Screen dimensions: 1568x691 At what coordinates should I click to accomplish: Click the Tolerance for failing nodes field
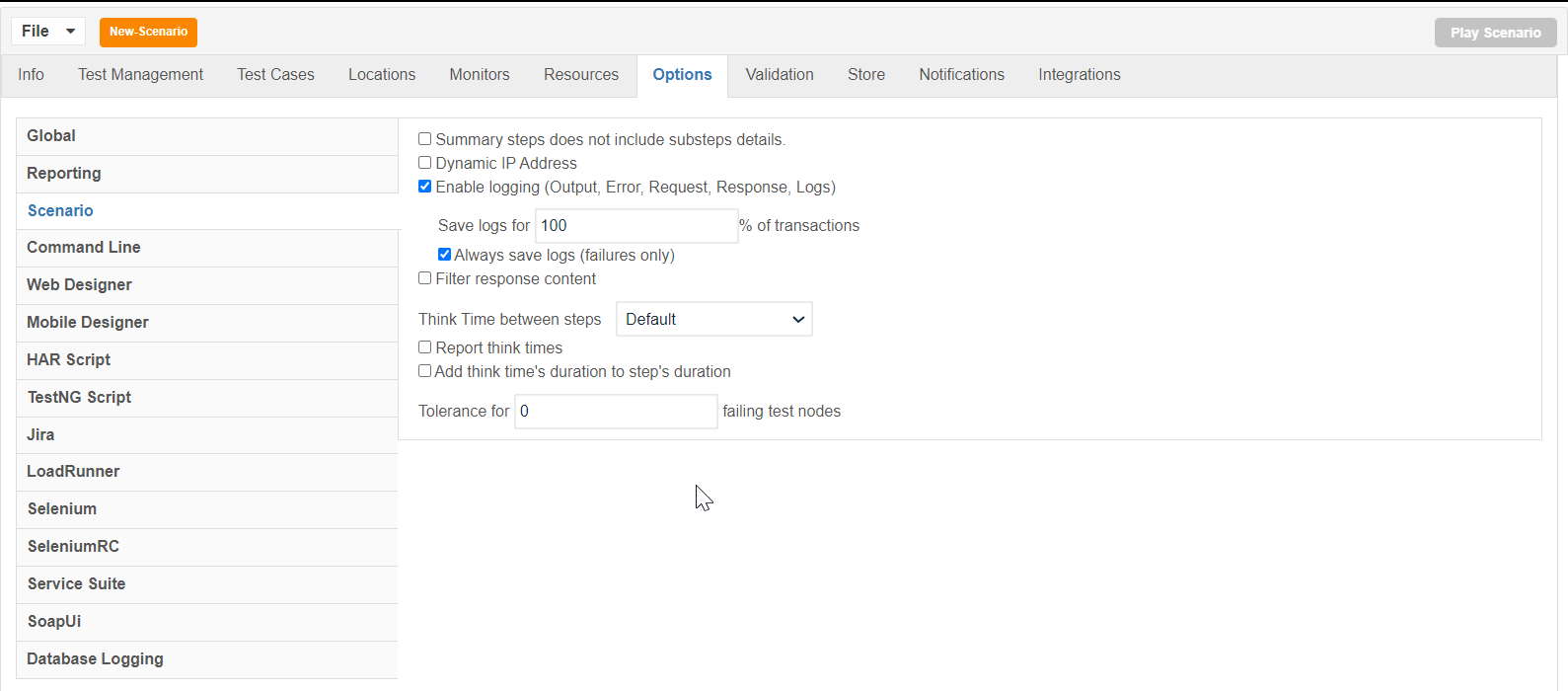pos(616,412)
